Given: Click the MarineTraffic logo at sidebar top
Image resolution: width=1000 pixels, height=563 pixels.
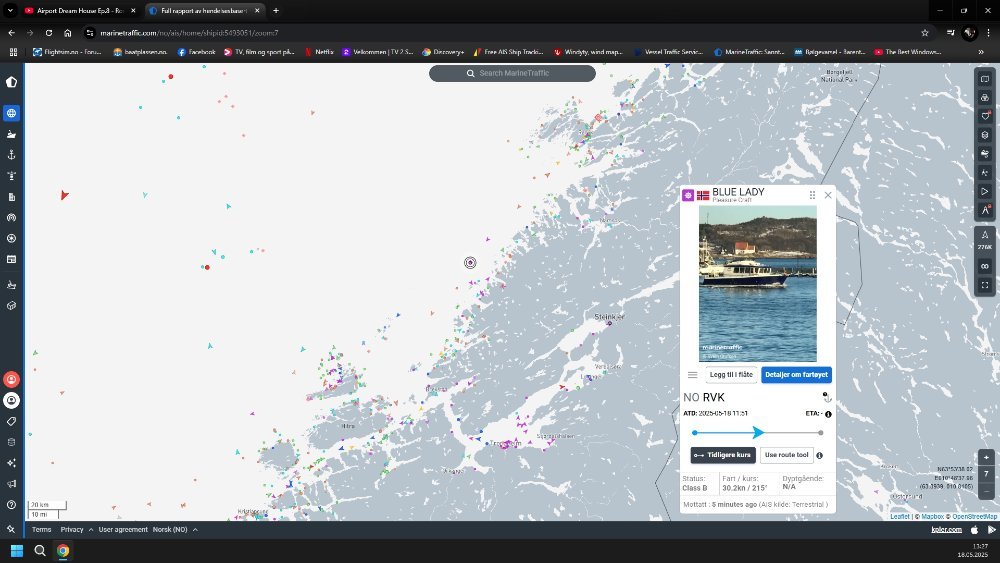Looking at the screenshot, I should click(11, 82).
